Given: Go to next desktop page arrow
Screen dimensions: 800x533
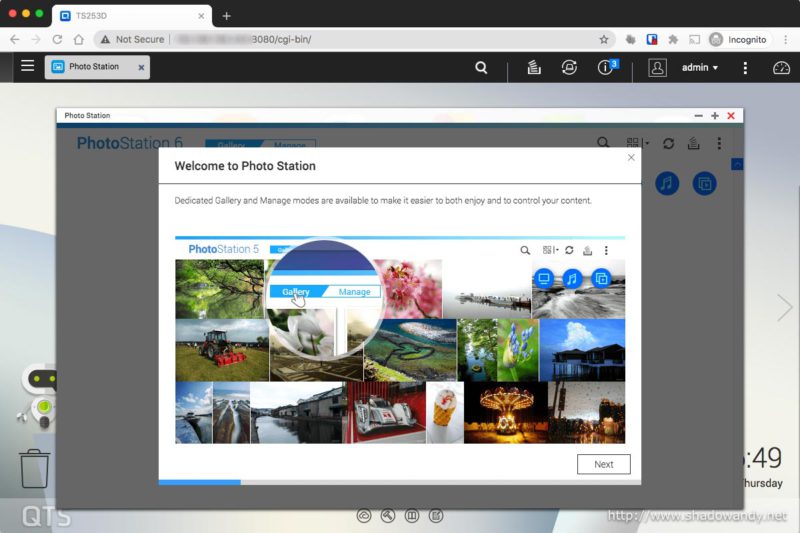Looking at the screenshot, I should (784, 307).
